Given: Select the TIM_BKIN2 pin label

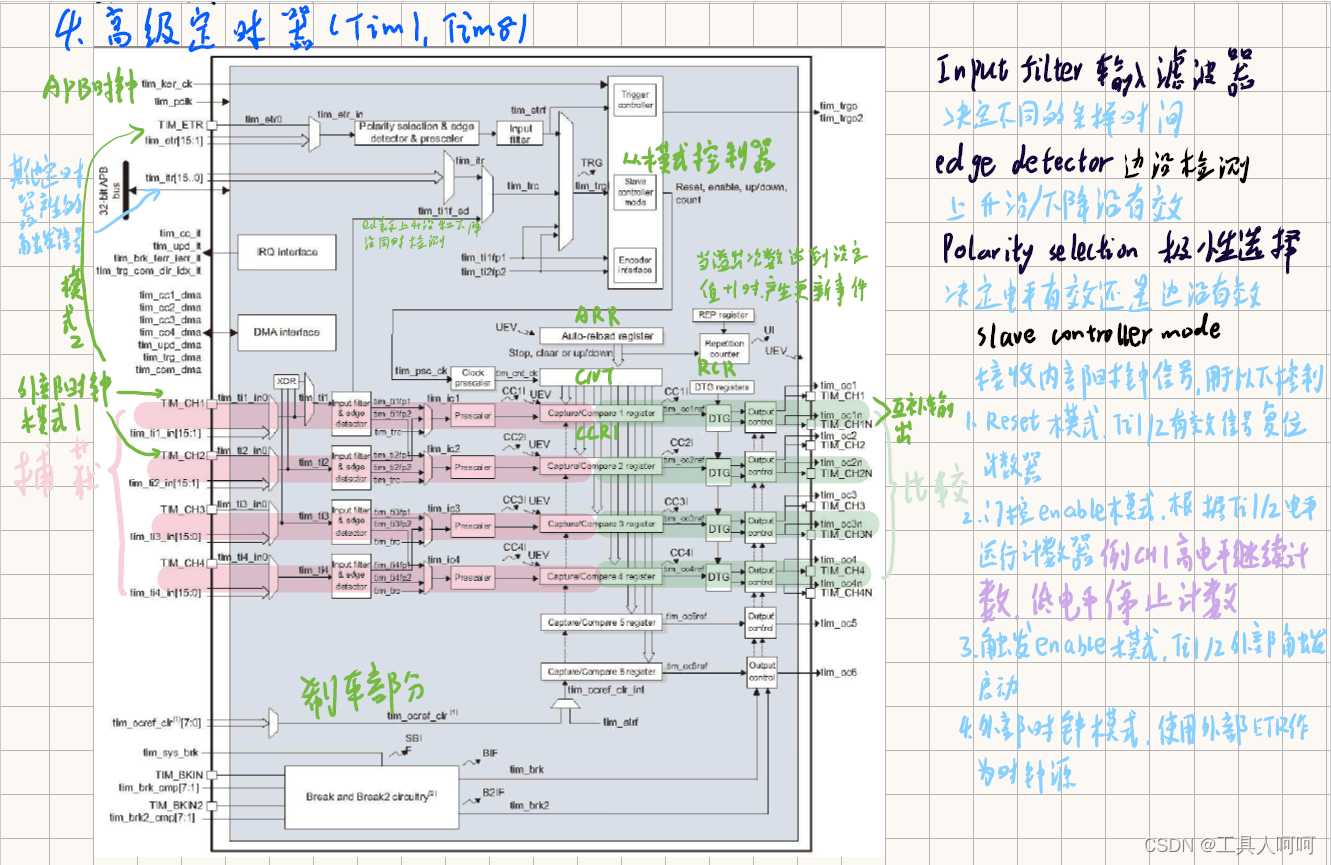Looking at the screenshot, I should coord(177,804).
